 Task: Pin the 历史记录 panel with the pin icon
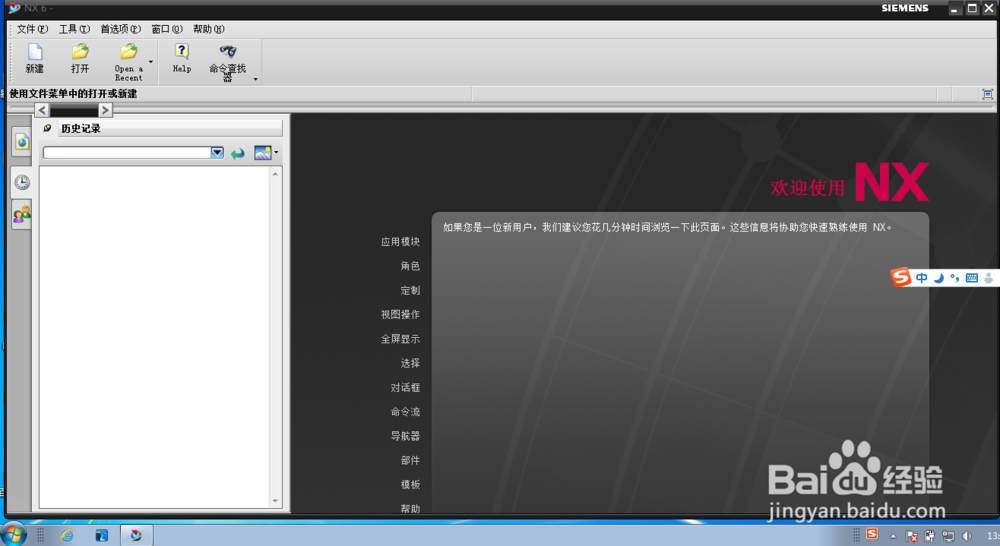click(x=47, y=128)
